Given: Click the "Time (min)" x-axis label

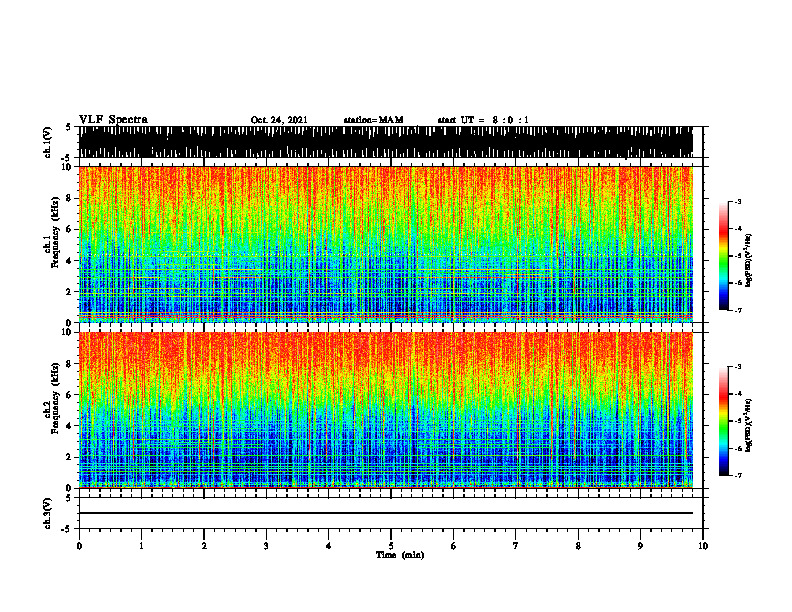Looking at the screenshot, I should (400, 555).
